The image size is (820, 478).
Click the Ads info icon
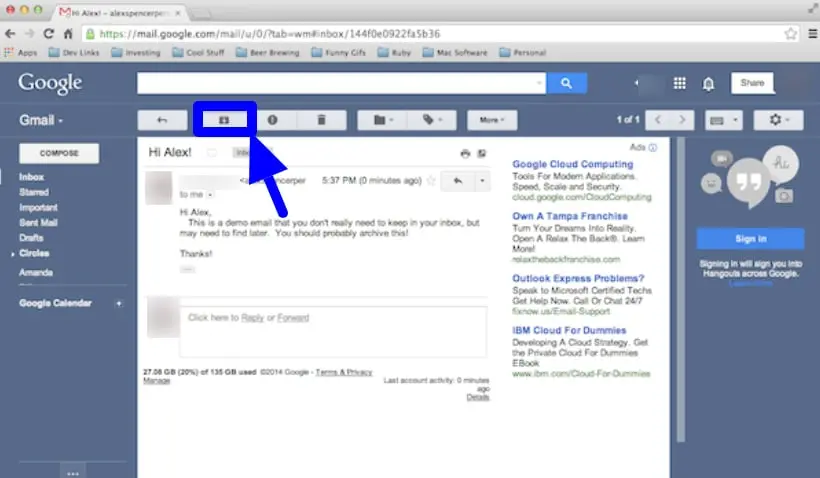point(653,147)
